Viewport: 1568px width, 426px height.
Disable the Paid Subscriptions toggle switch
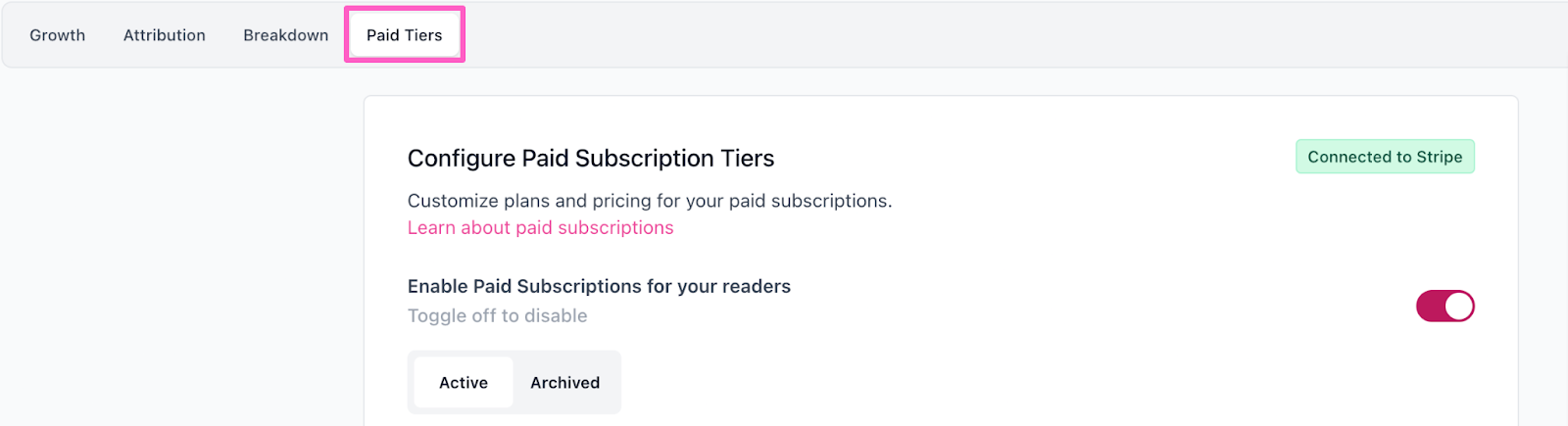(1445, 307)
